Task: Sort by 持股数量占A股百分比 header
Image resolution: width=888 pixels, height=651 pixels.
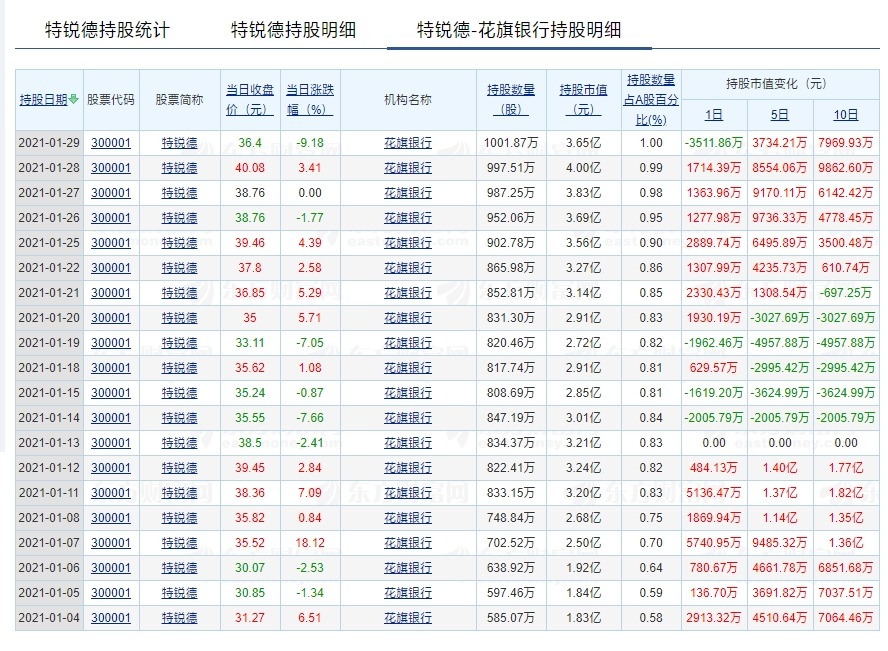Action: pyautogui.click(x=651, y=100)
